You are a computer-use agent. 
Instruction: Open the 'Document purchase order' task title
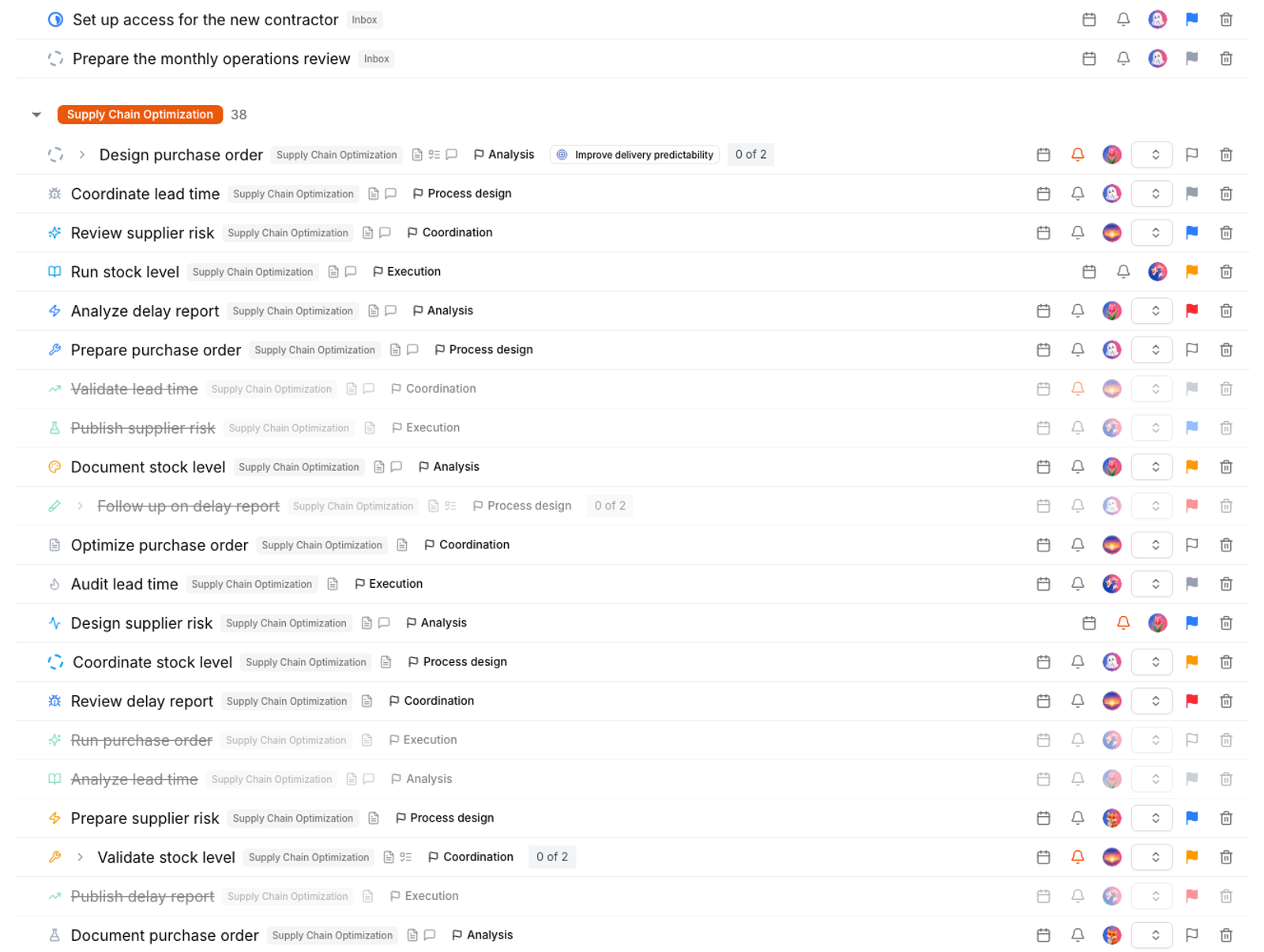coord(164,935)
